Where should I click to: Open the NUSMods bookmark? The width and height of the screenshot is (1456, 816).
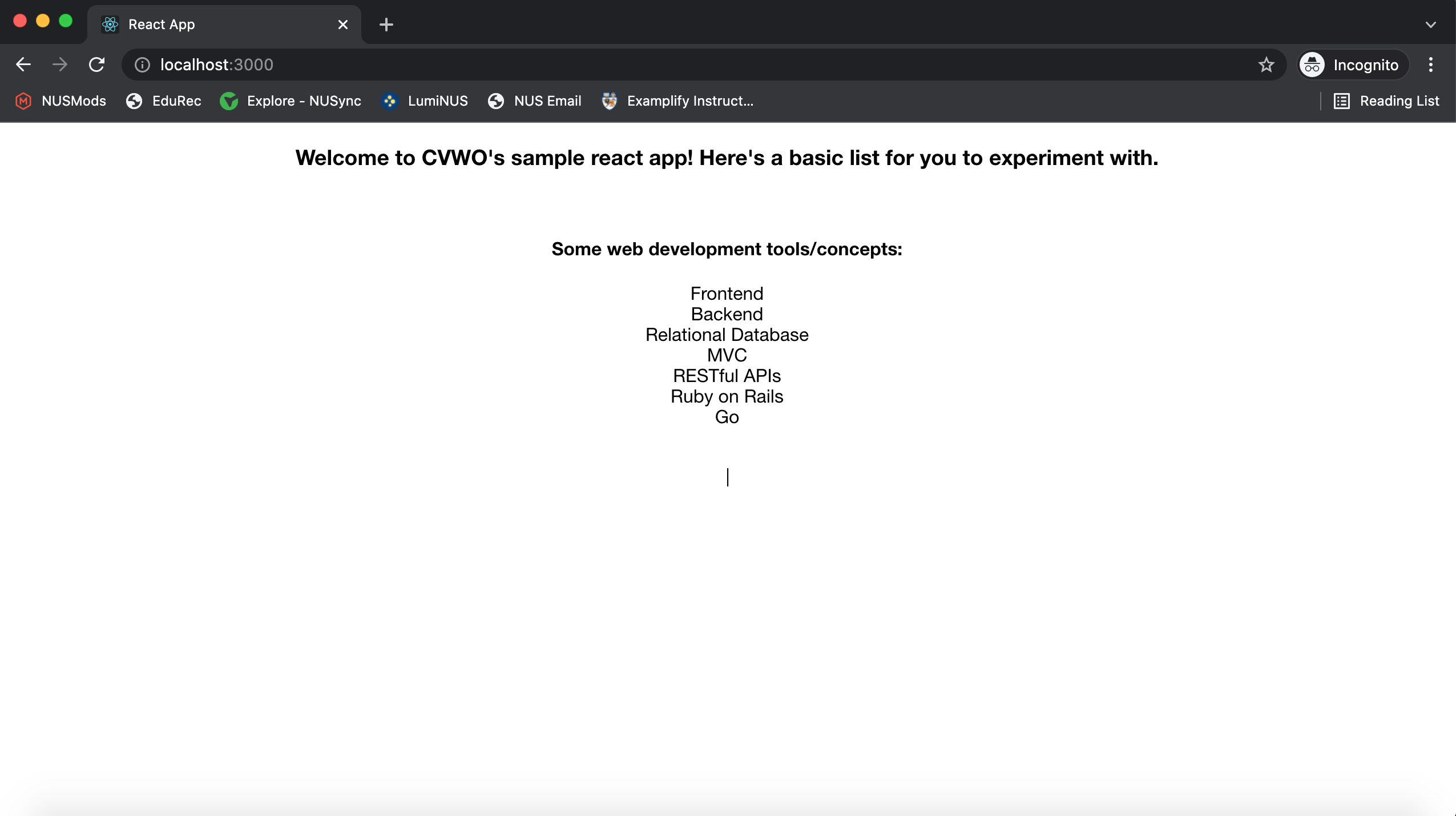tap(61, 101)
